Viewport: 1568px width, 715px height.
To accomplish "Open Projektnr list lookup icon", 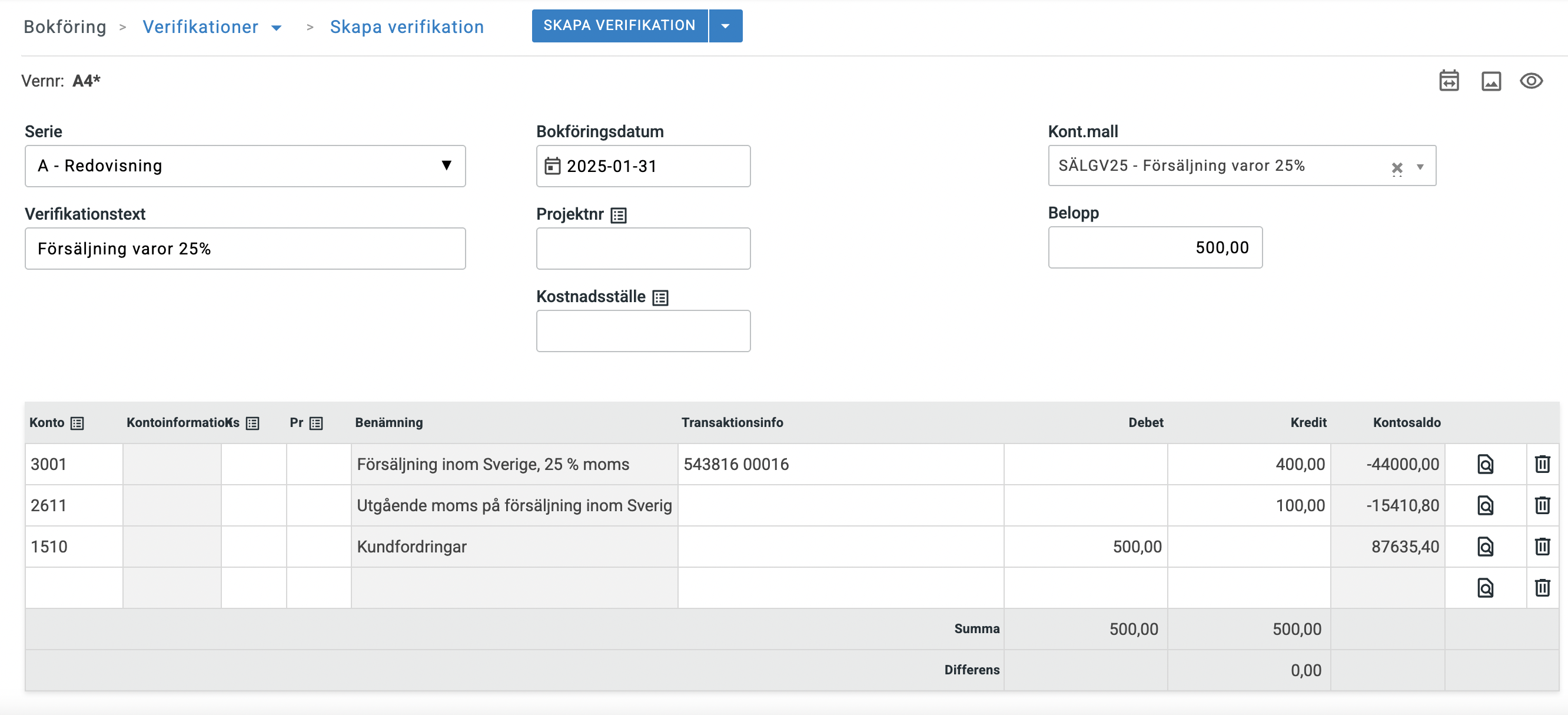I will click(x=619, y=215).
